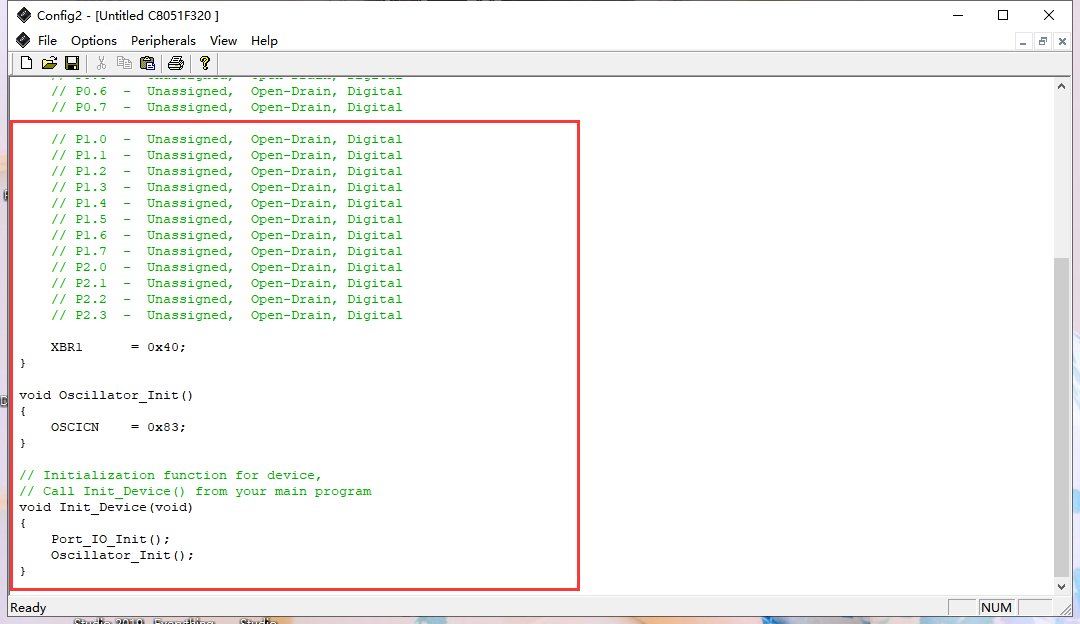The image size is (1080, 624).
Task: Click the Copy icon on the toolbar
Action: 124,62
